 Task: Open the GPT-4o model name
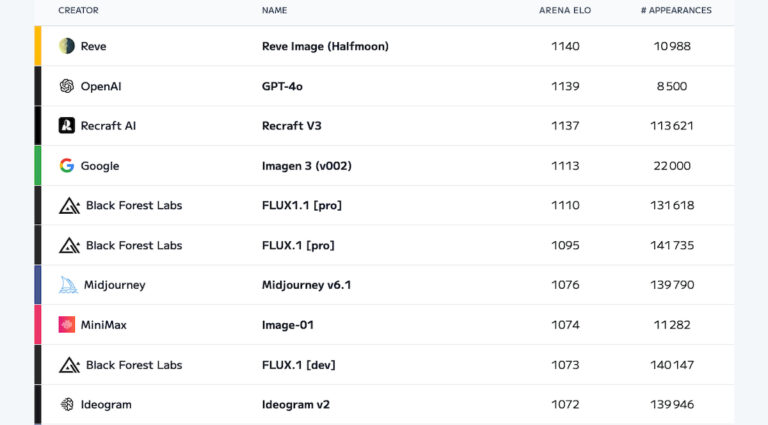coord(282,86)
